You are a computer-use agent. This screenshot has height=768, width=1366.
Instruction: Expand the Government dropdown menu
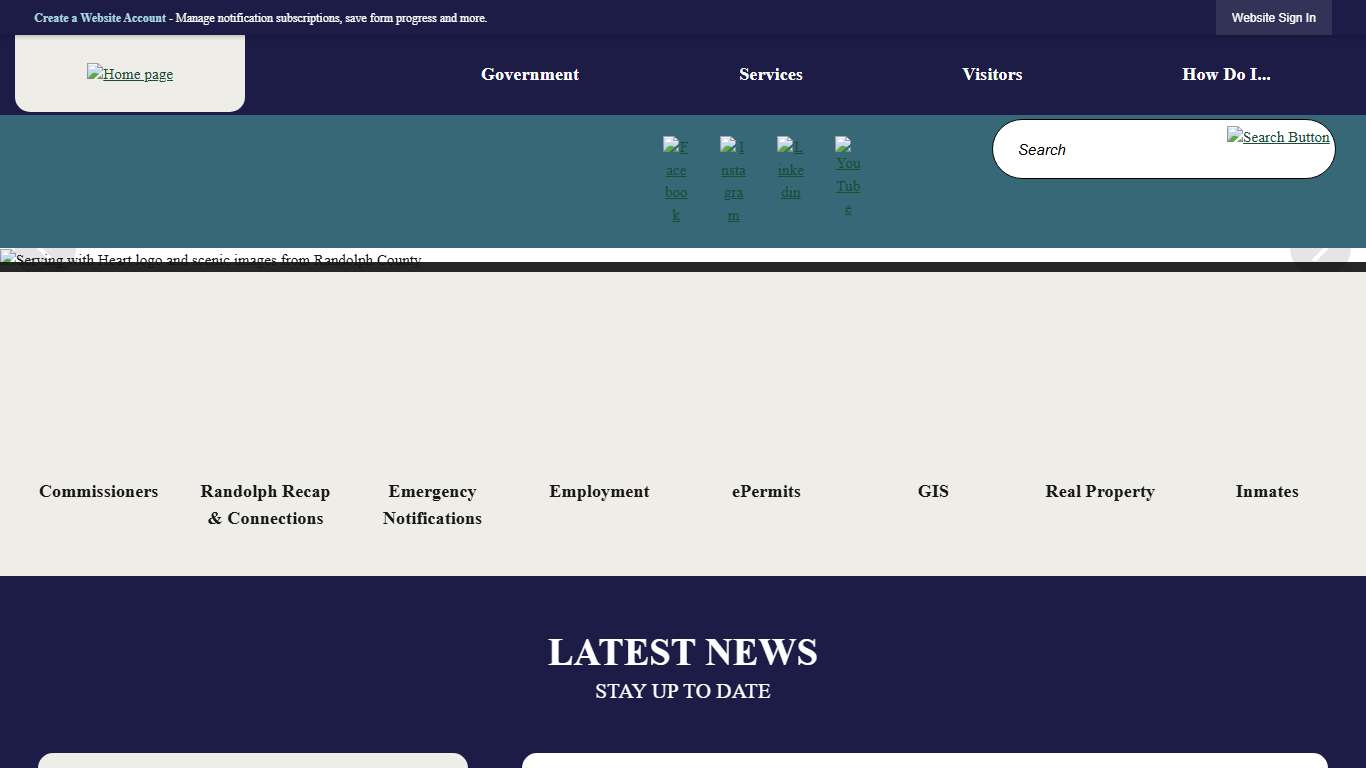(529, 74)
